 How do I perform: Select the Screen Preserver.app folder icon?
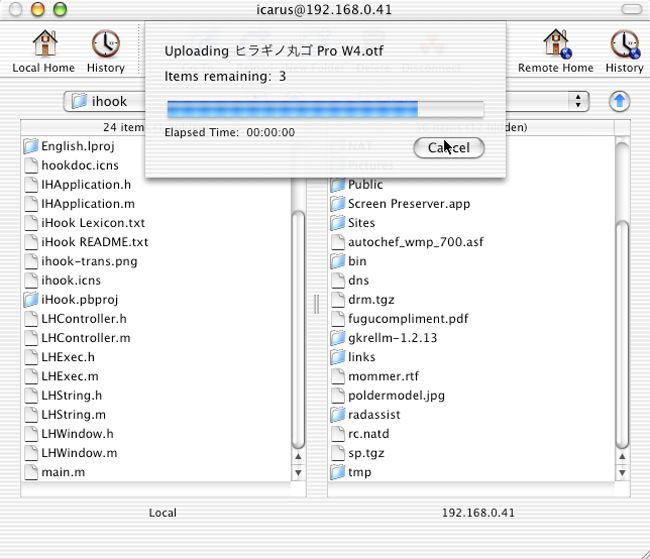click(x=338, y=204)
